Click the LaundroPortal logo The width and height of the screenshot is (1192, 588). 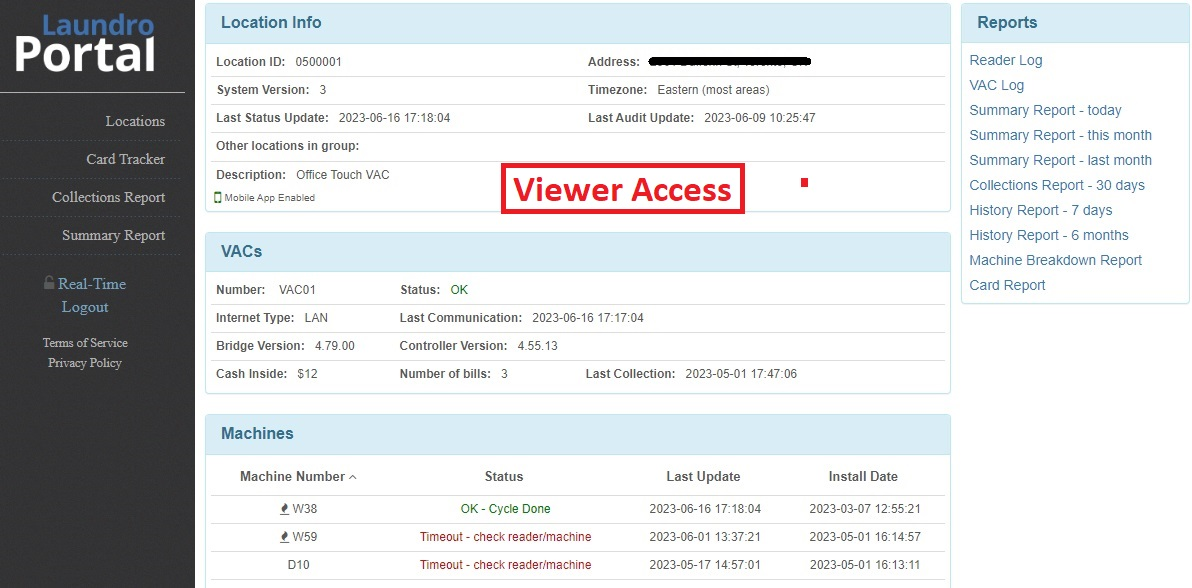coord(85,43)
